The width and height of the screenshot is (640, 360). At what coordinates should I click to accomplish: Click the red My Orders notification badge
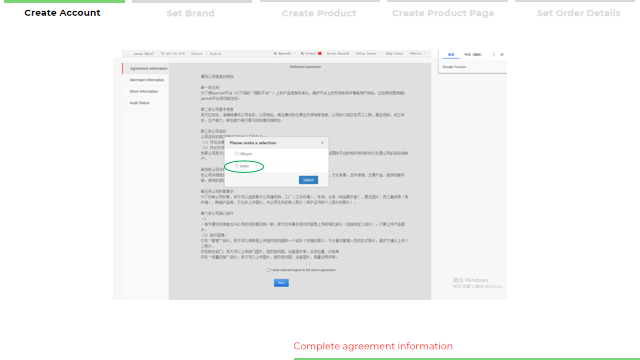coord(320,53)
